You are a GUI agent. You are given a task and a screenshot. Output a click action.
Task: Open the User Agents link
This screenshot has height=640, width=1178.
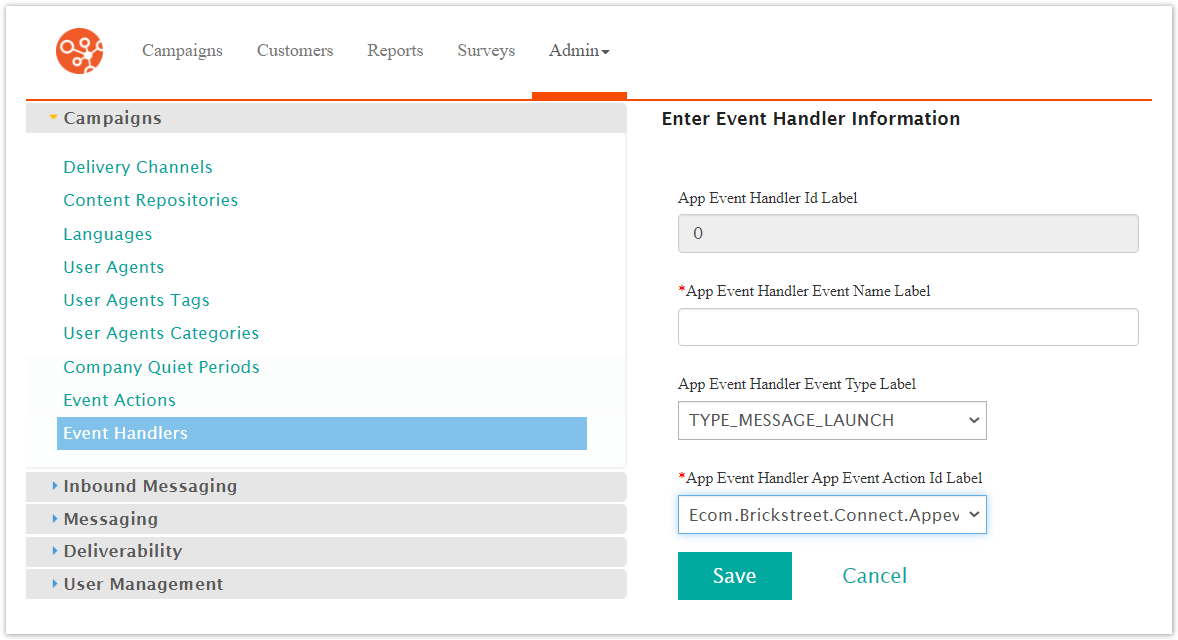point(113,267)
